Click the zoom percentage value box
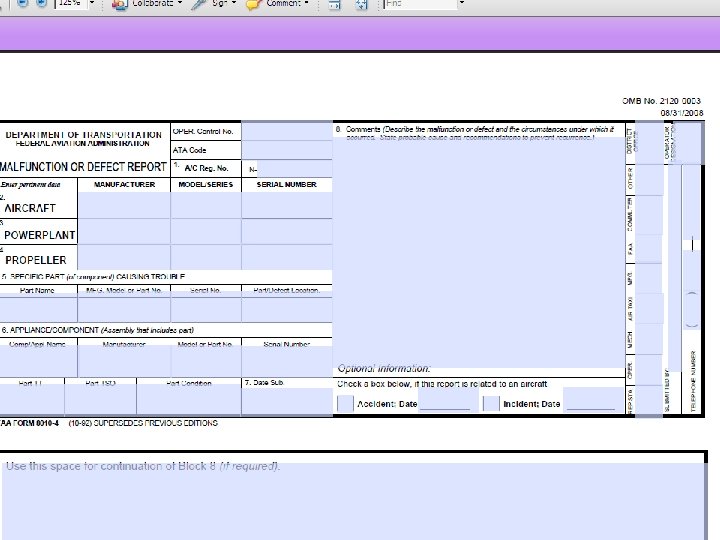Screen dimensions: 720x540 [x=70, y=3]
